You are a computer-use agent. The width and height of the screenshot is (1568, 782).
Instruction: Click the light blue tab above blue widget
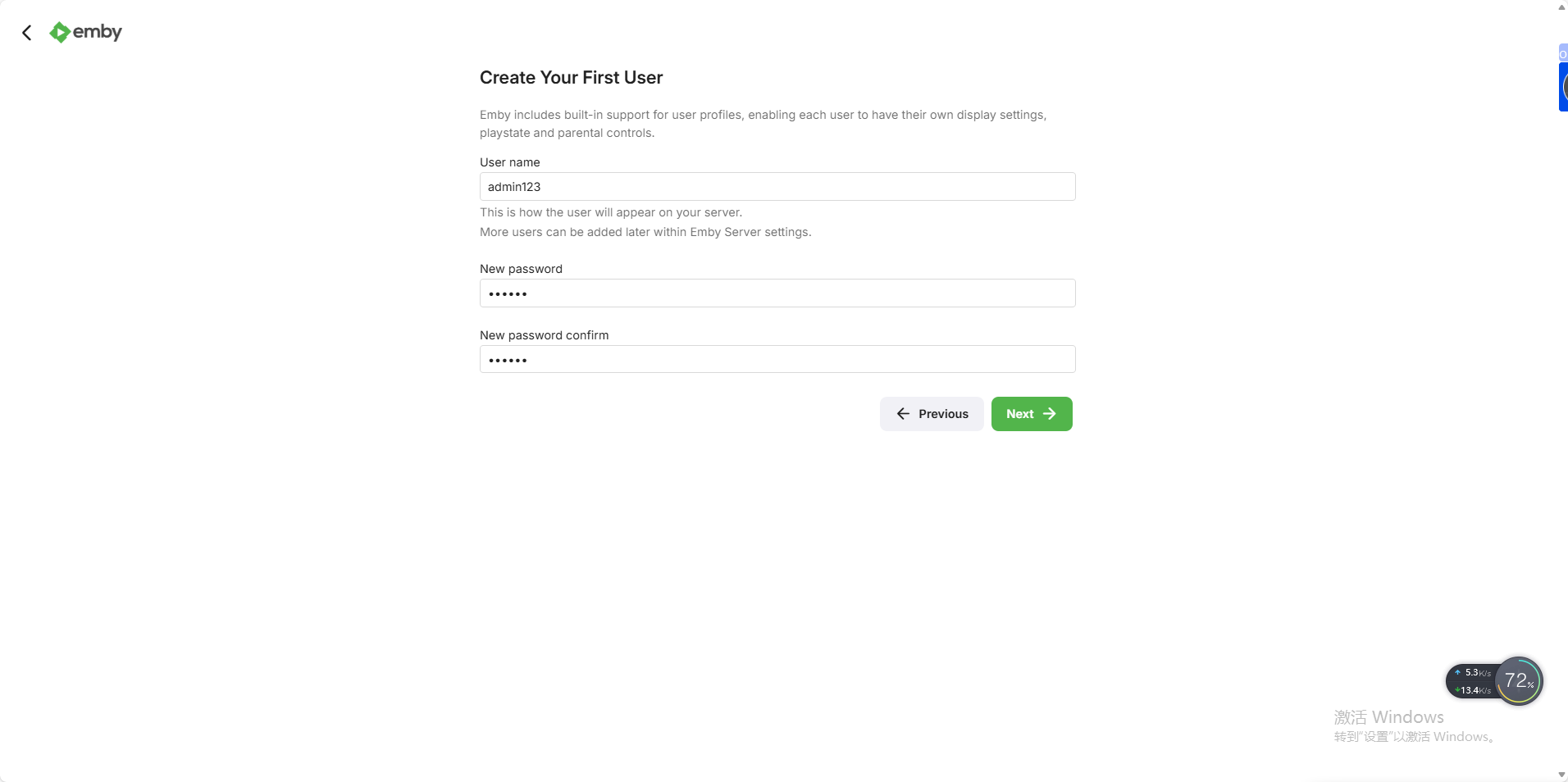[x=1563, y=53]
